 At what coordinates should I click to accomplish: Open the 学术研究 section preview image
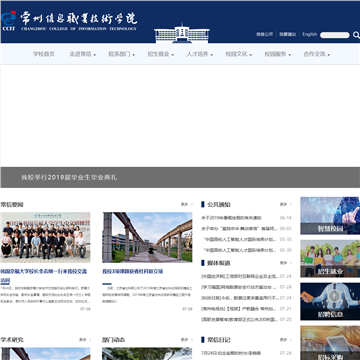[x=45, y=354]
